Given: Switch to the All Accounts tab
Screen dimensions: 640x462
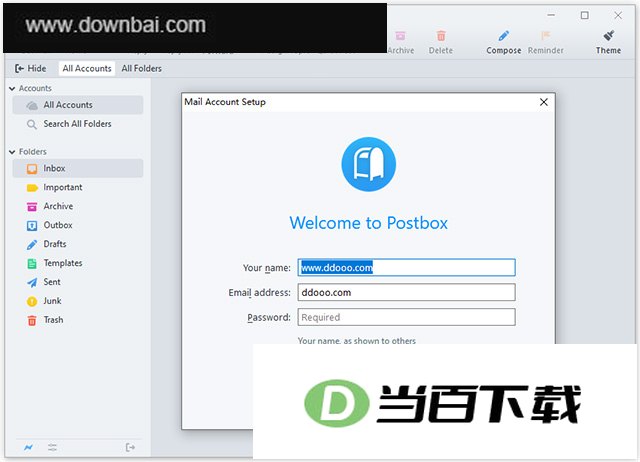Looking at the screenshot, I should [x=87, y=68].
